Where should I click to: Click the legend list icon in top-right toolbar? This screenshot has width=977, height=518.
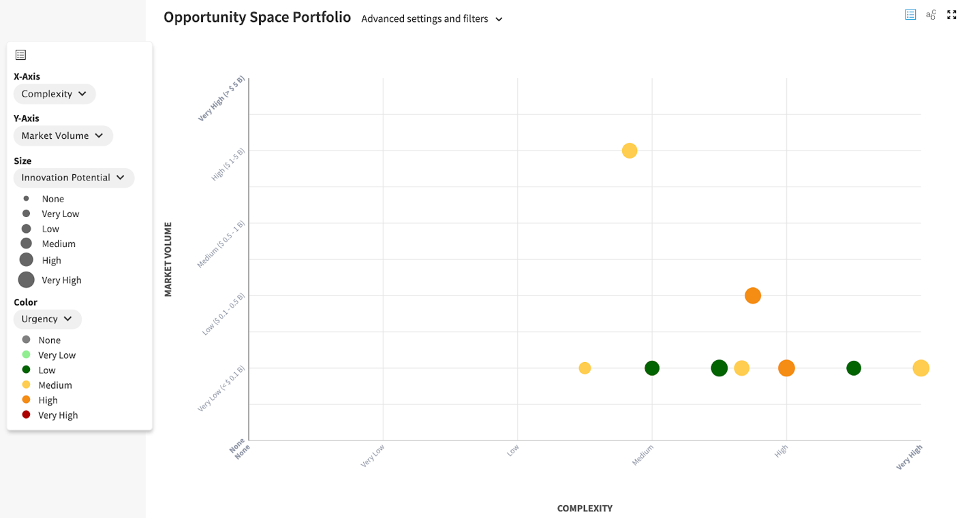point(910,15)
